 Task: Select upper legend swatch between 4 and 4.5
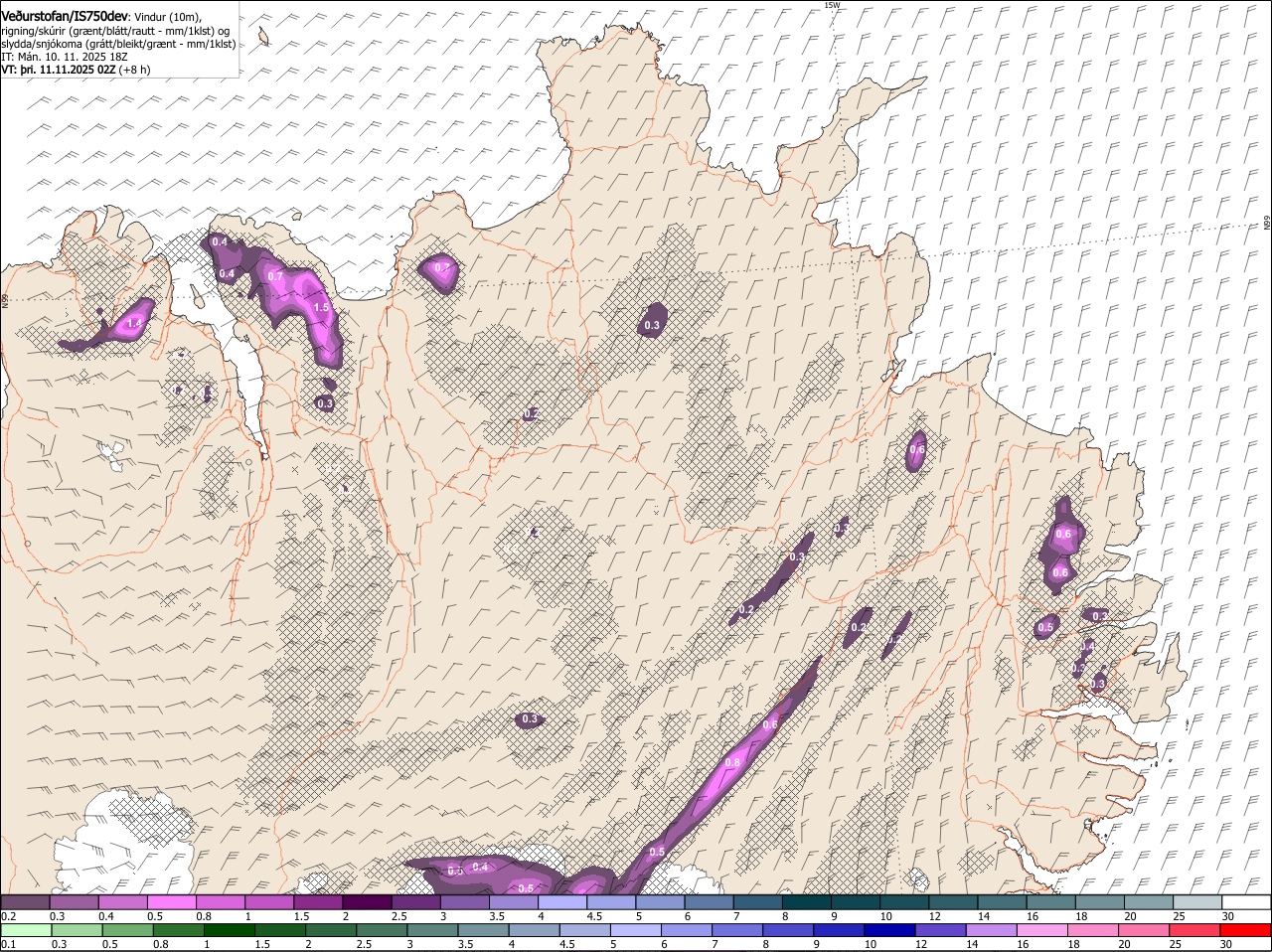pos(561,902)
